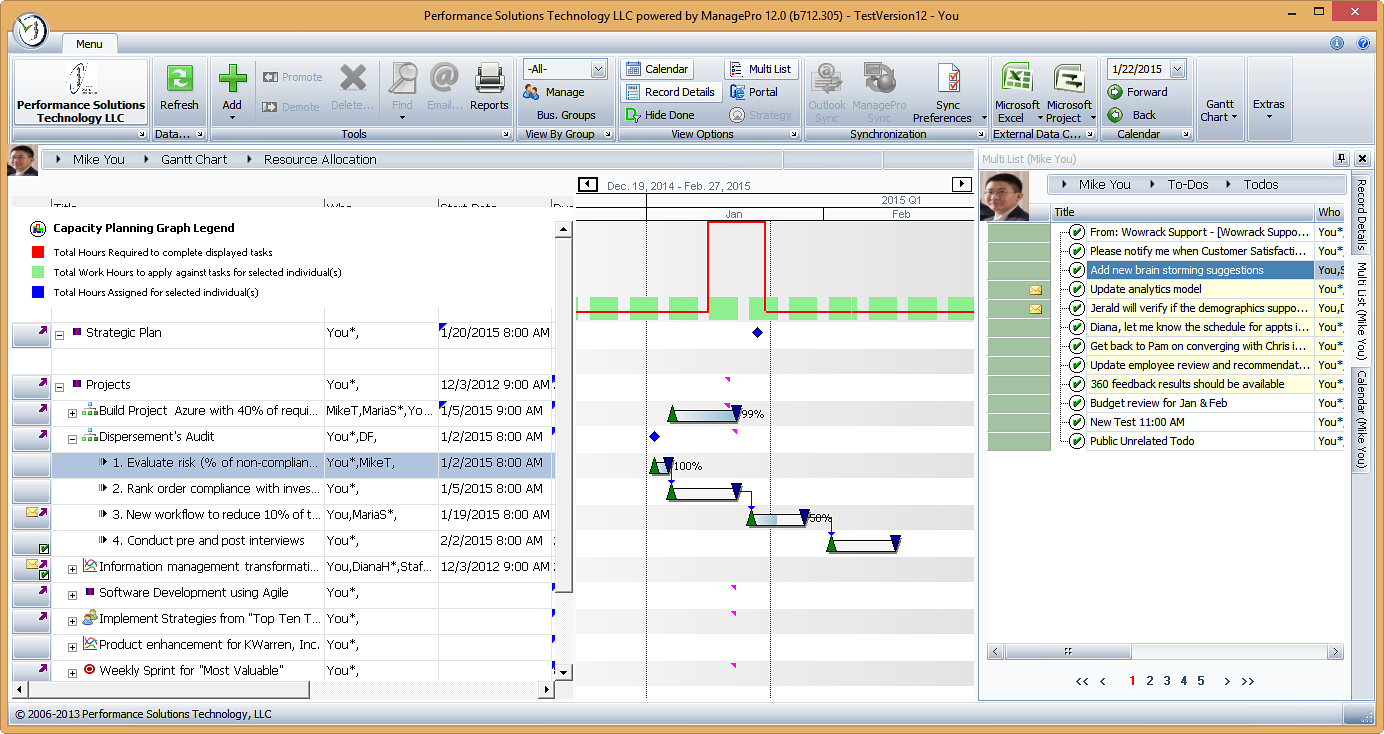Open the Find magnifier tool

tap(403, 78)
